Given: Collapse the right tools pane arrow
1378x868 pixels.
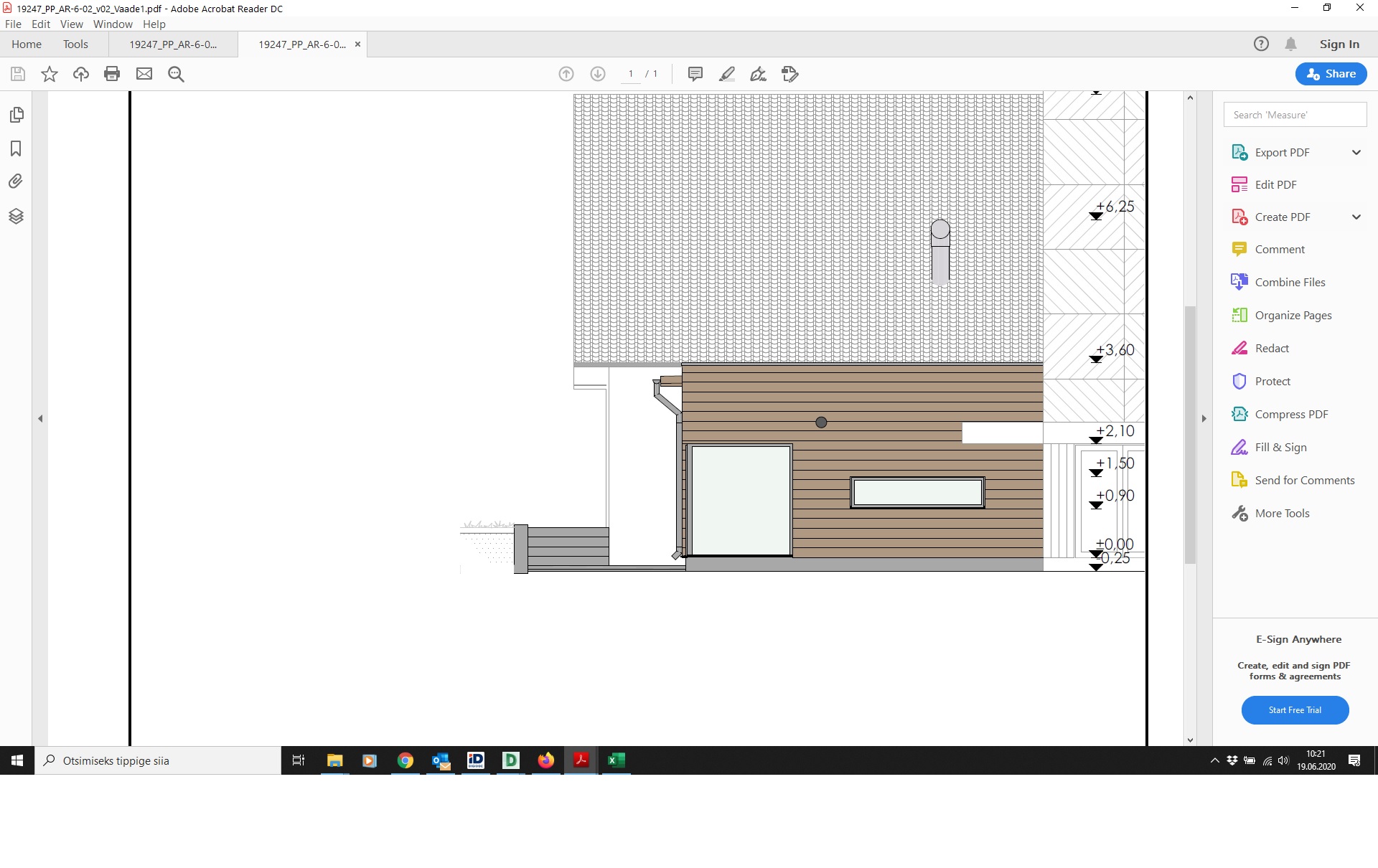Looking at the screenshot, I should click(x=1204, y=418).
